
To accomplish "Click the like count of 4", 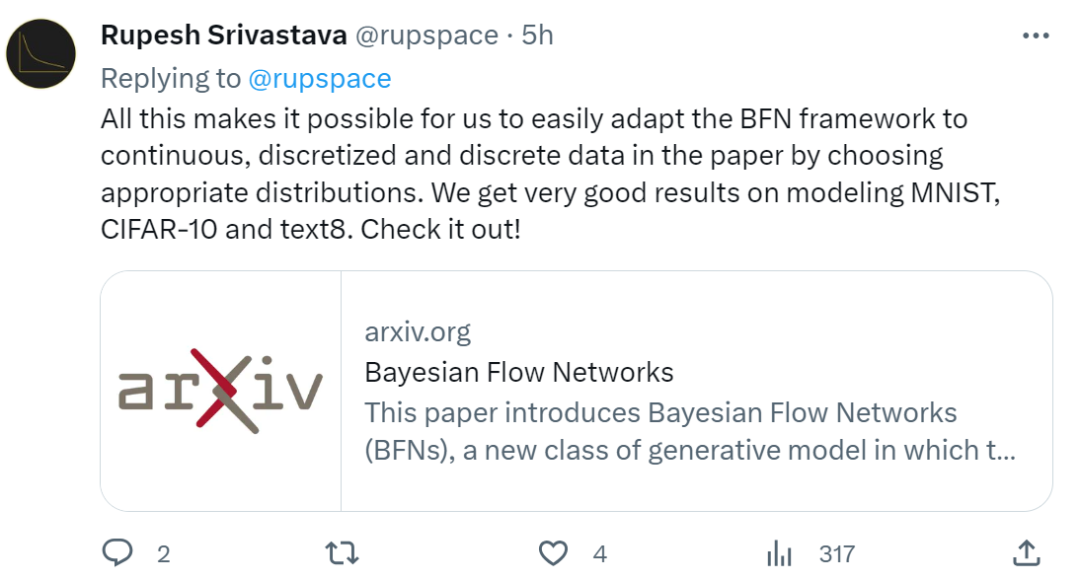I will pos(600,554).
